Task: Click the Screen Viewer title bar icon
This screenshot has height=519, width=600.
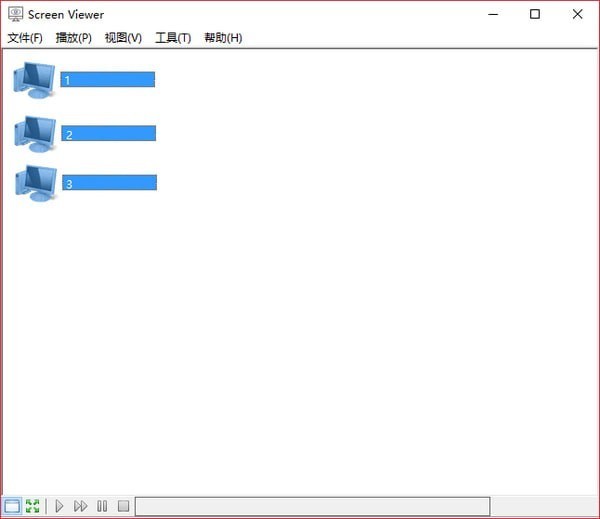Action: coord(15,14)
